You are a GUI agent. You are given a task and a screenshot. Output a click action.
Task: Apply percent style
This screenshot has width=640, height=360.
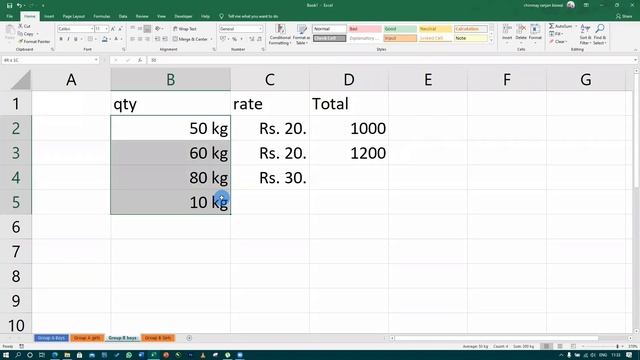point(234,39)
